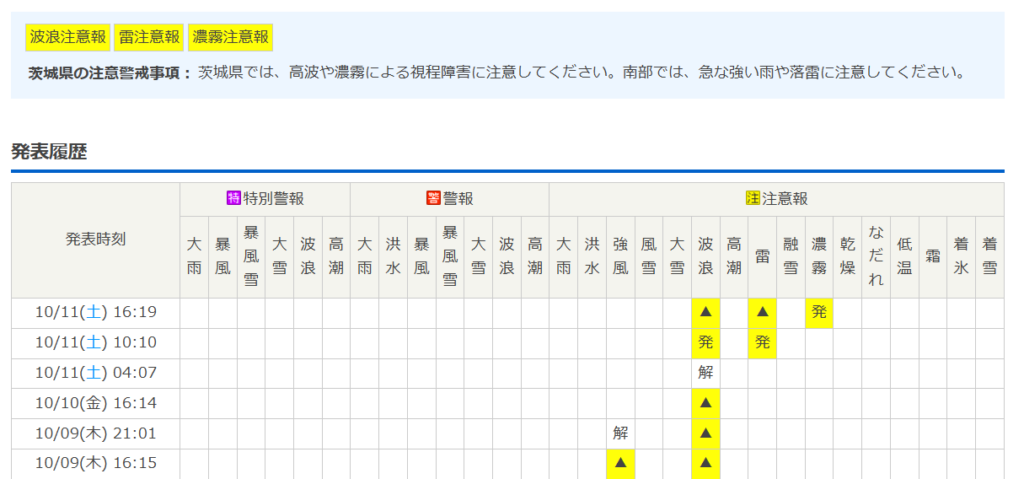Click the 濃霧 発 marker at 10/11 16:19
Viewport: 1024px width, 479px height.
(819, 312)
